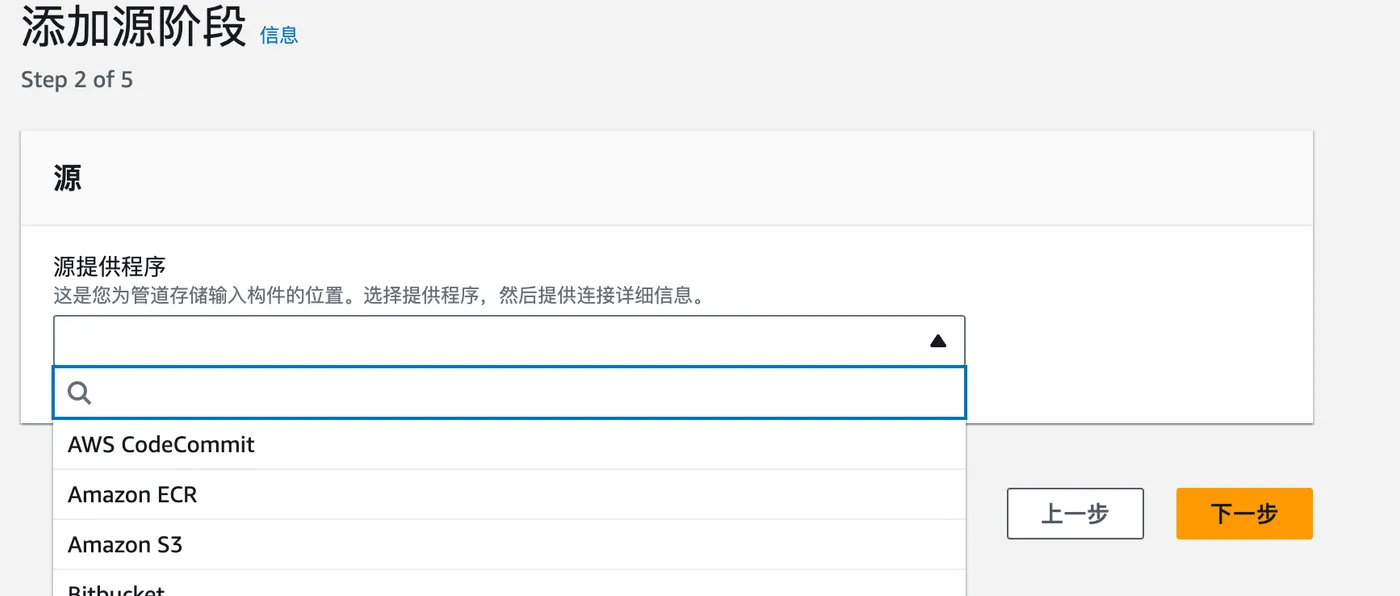Viewport: 1400px width, 596px height.
Task: Click the 源提供程序 field label
Action: pos(109,267)
